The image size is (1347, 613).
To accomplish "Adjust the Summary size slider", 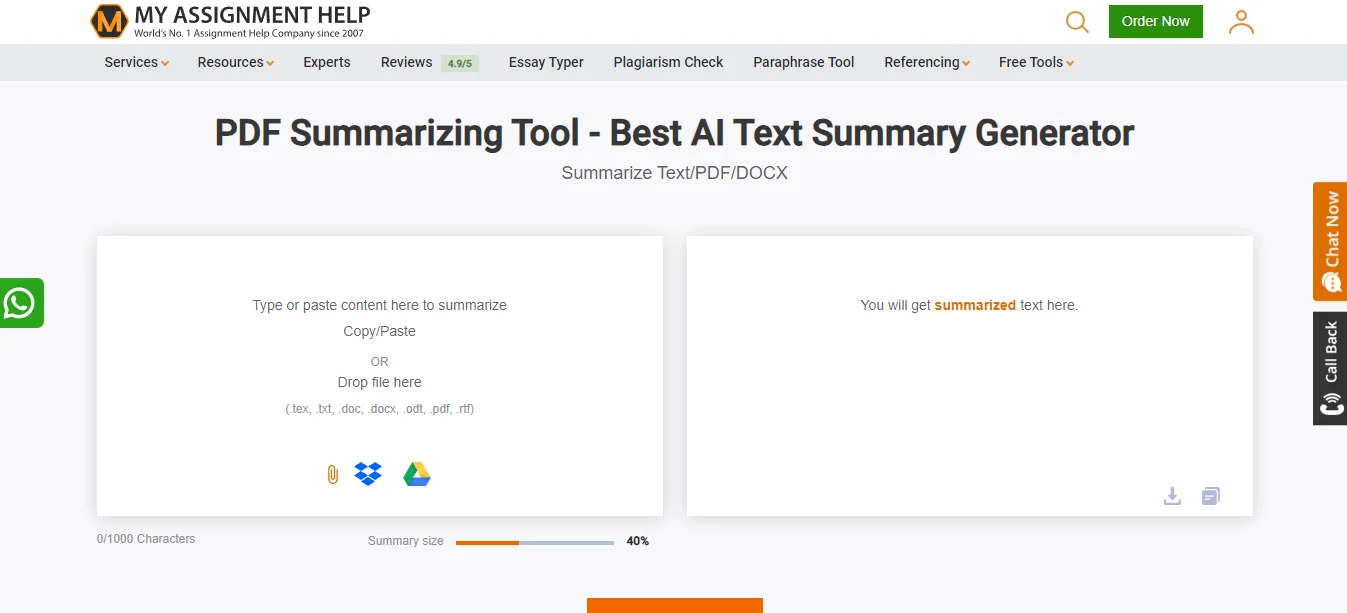I will (x=519, y=542).
